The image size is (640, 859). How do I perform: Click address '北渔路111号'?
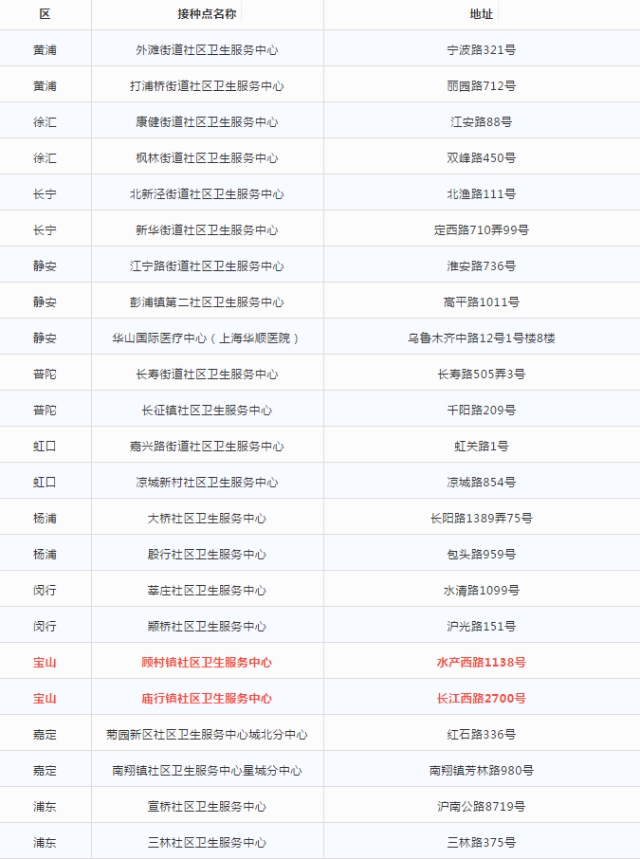(481, 194)
